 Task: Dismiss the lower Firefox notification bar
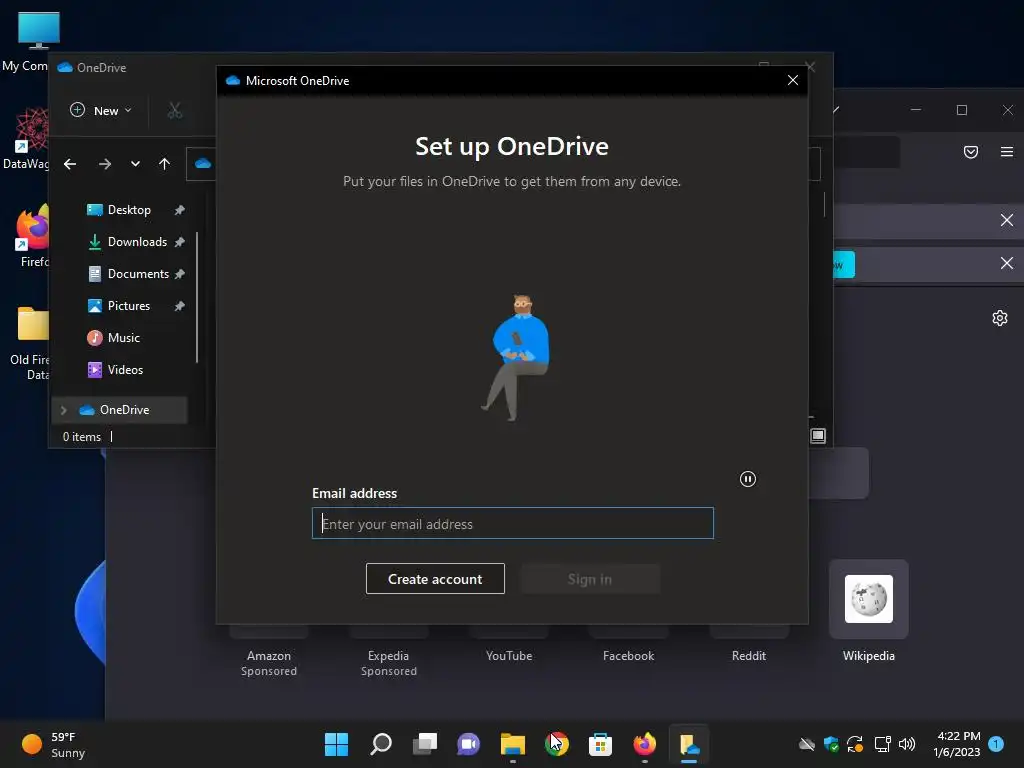1007,263
